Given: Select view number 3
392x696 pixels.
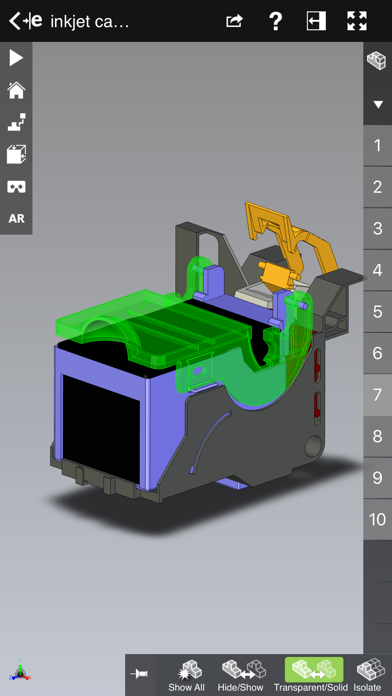Looking at the screenshot, I should click(x=378, y=229).
